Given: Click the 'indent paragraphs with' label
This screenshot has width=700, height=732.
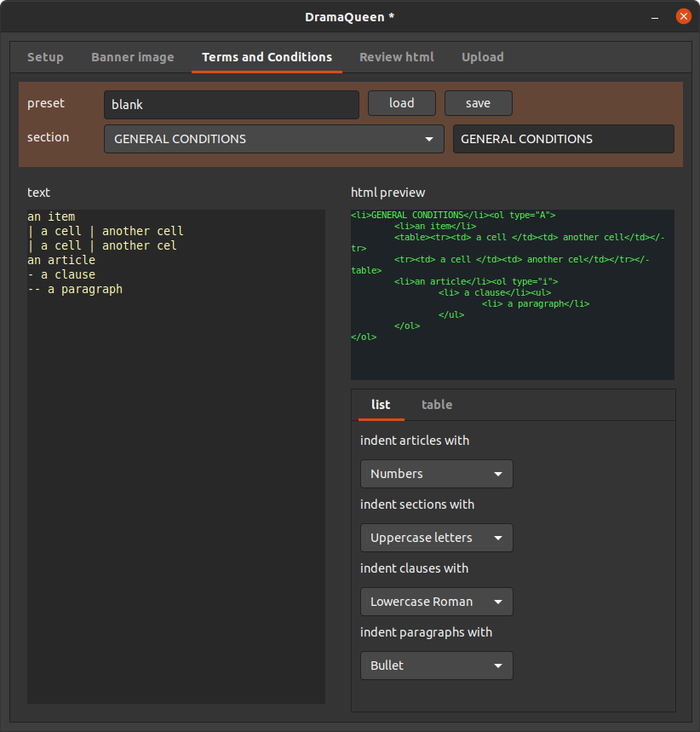Looking at the screenshot, I should [x=426, y=633].
